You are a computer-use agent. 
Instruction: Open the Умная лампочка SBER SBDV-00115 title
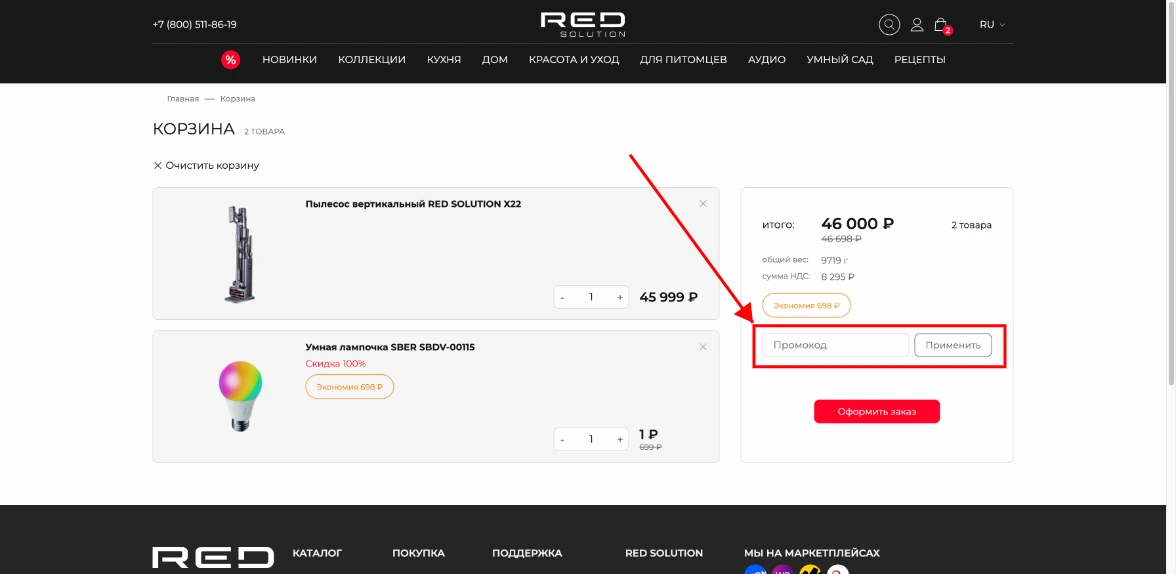pos(390,347)
